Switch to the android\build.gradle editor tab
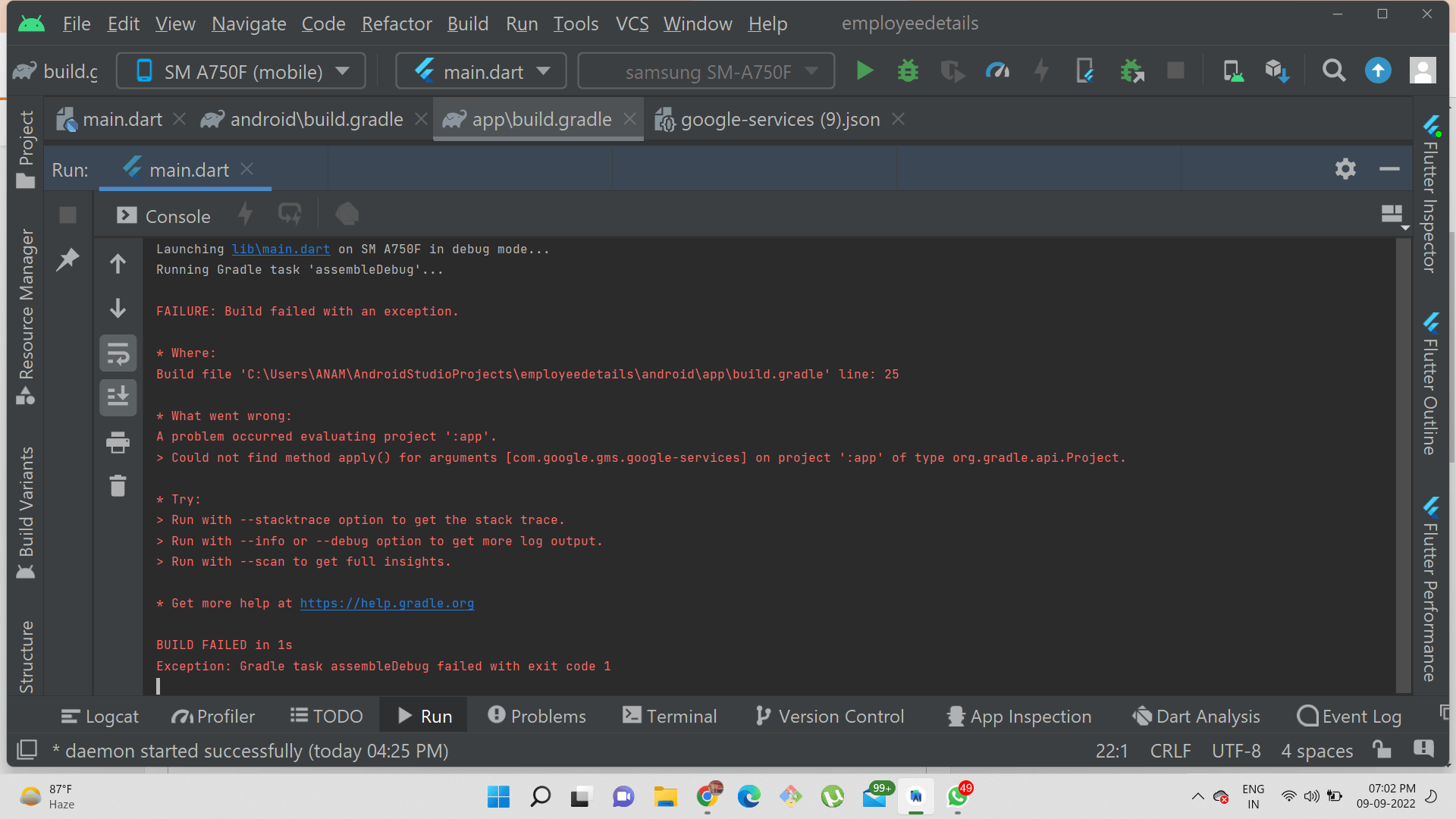 pyautogui.click(x=315, y=119)
